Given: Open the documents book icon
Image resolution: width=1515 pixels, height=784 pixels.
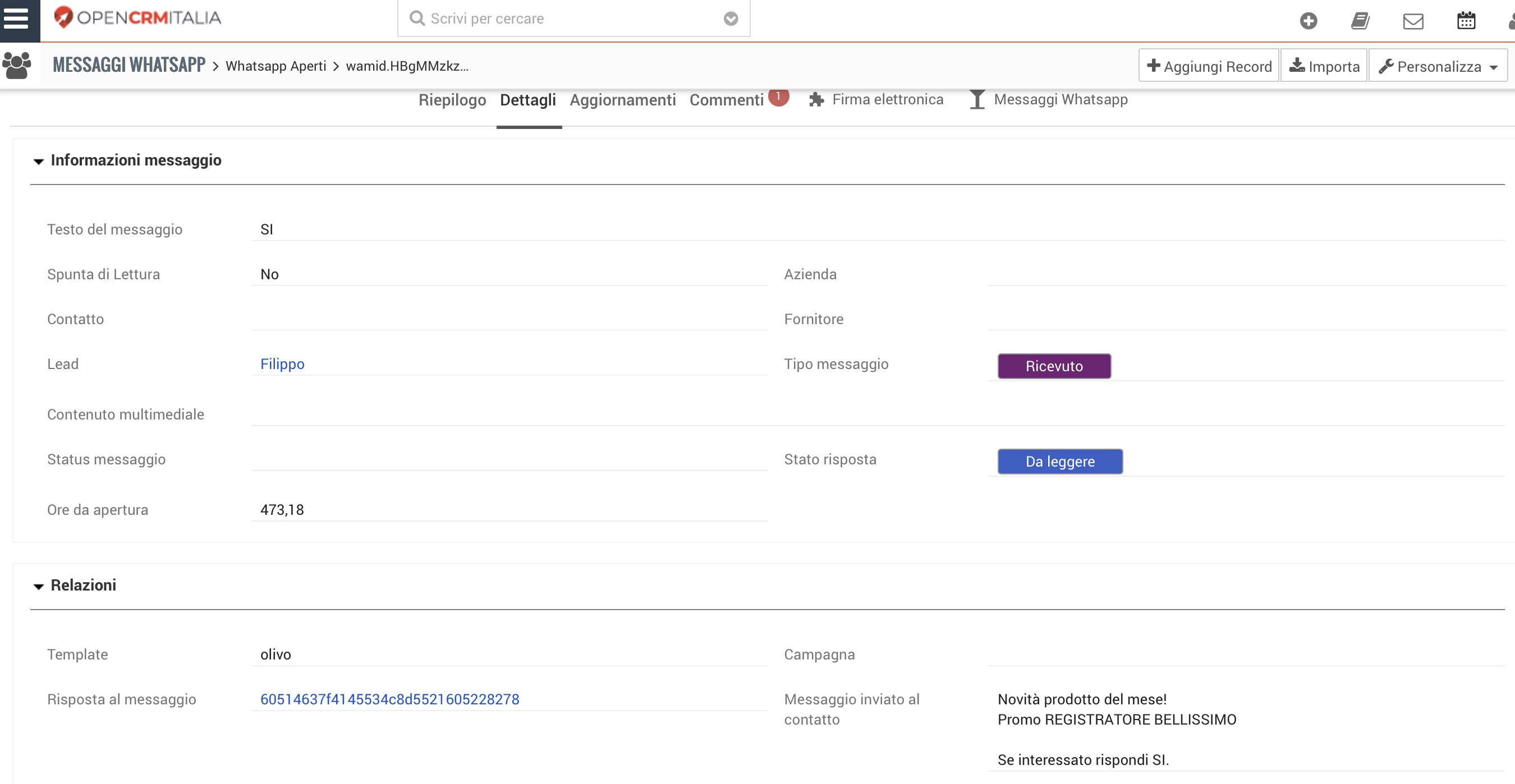Looking at the screenshot, I should click(x=1360, y=21).
